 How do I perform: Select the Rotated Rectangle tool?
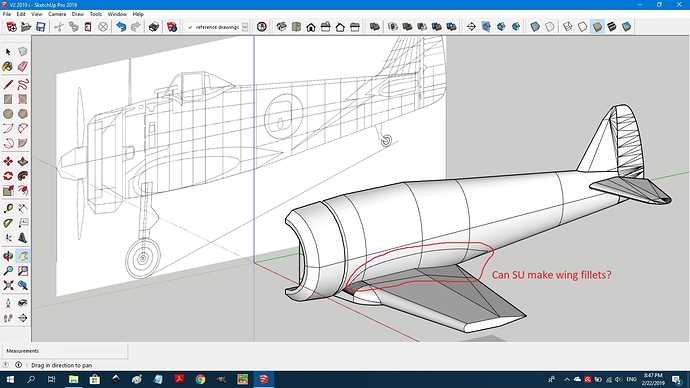click(x=22, y=99)
